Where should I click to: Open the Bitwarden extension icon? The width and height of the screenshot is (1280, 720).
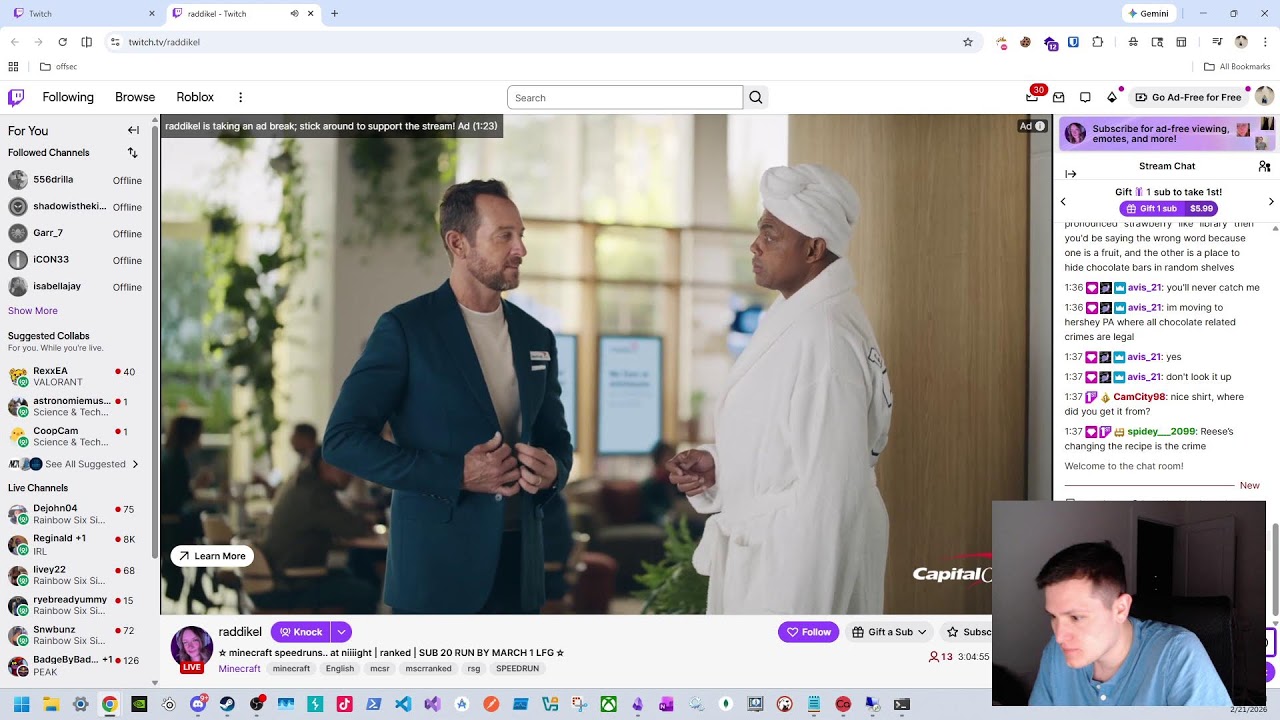click(1073, 42)
